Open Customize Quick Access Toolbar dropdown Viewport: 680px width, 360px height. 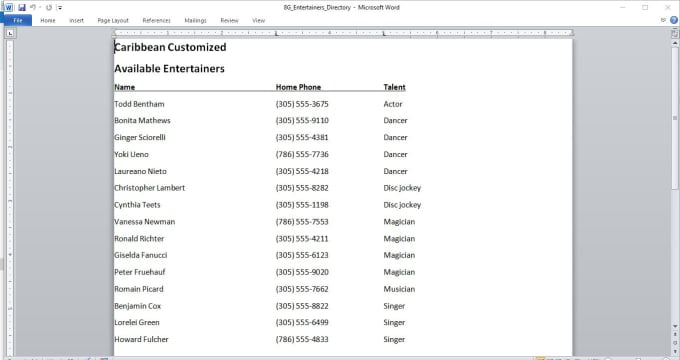coord(60,7)
